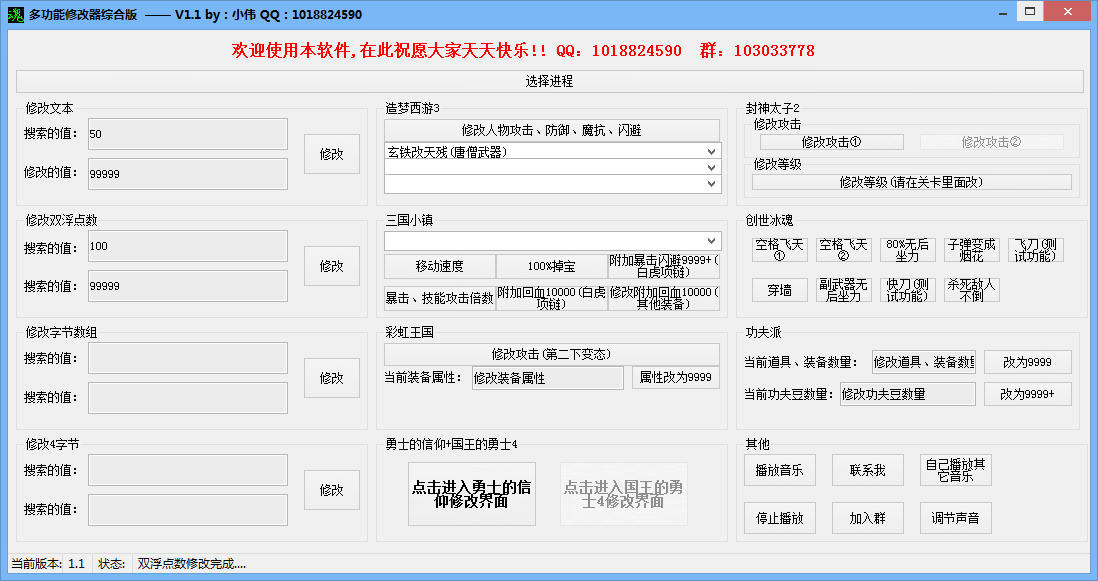
Task: Enter 勇士的信仰 modification interface
Action: point(471,494)
